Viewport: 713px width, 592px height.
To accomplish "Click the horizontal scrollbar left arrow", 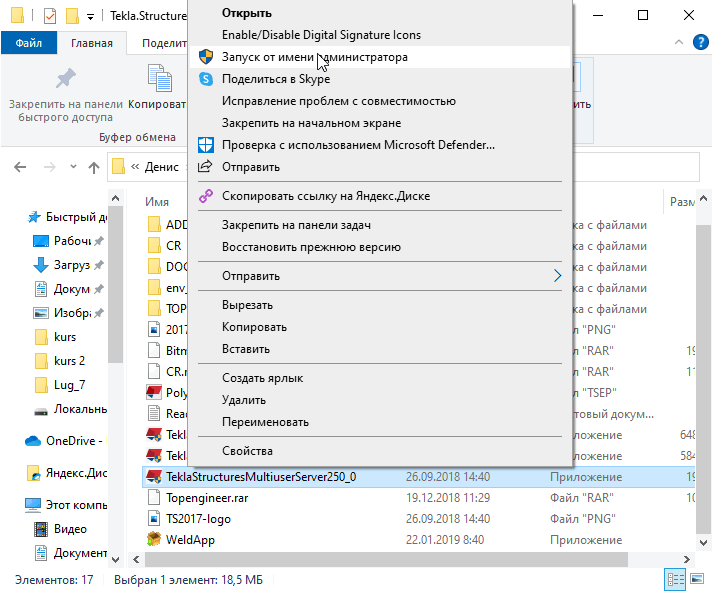I will 136,559.
